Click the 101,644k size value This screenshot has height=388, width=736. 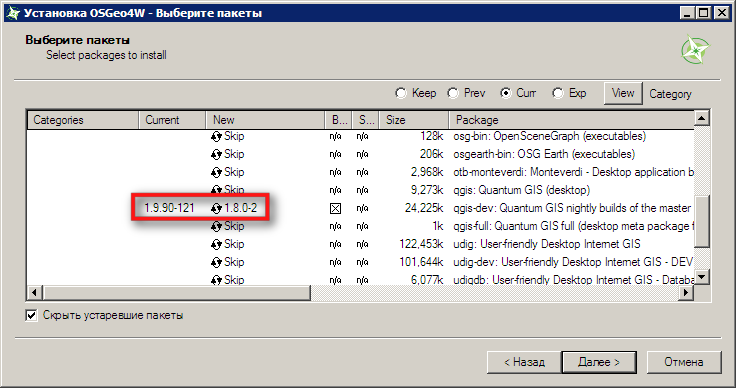[421, 262]
